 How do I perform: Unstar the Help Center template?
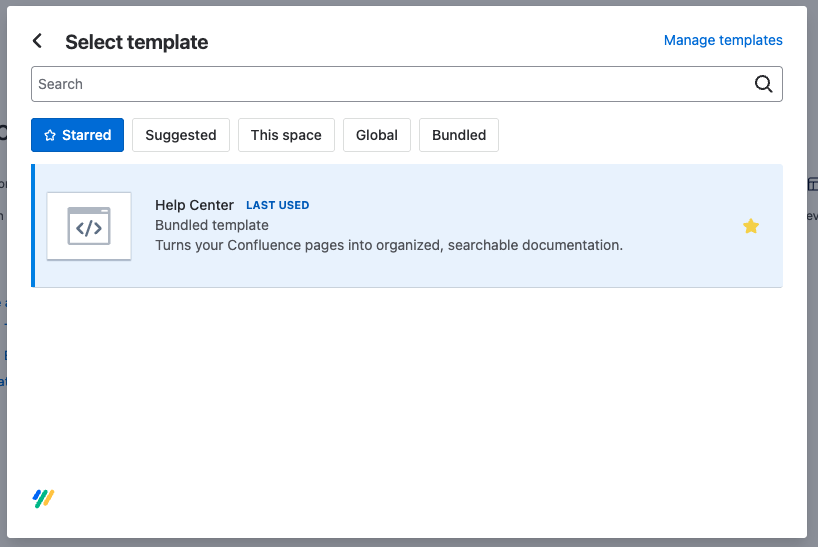tap(751, 226)
